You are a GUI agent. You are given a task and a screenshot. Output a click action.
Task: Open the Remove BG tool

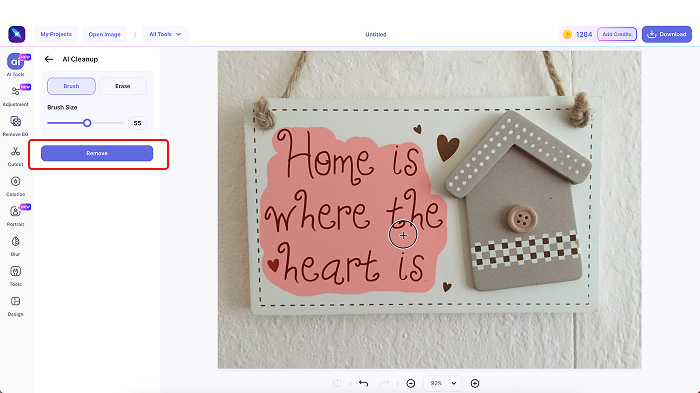pos(16,126)
